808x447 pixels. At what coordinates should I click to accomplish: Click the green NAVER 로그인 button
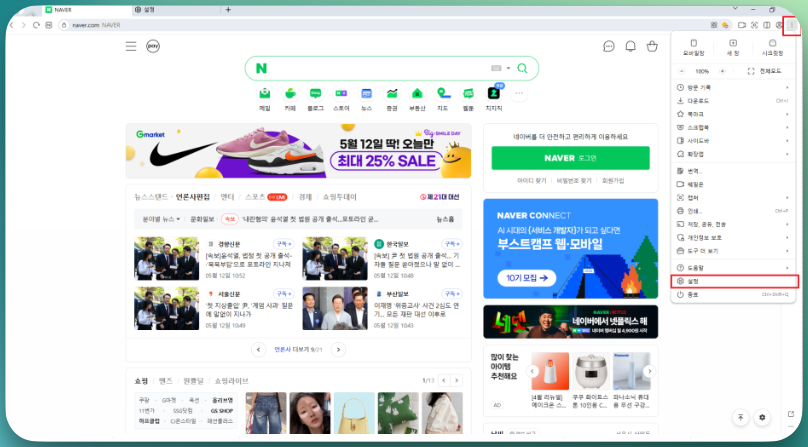click(x=570, y=158)
